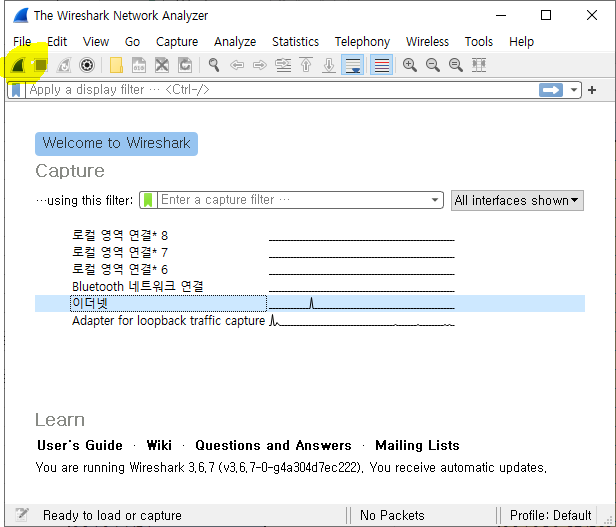Open the Capture menu
This screenshot has width=616, height=527.
tap(177, 42)
